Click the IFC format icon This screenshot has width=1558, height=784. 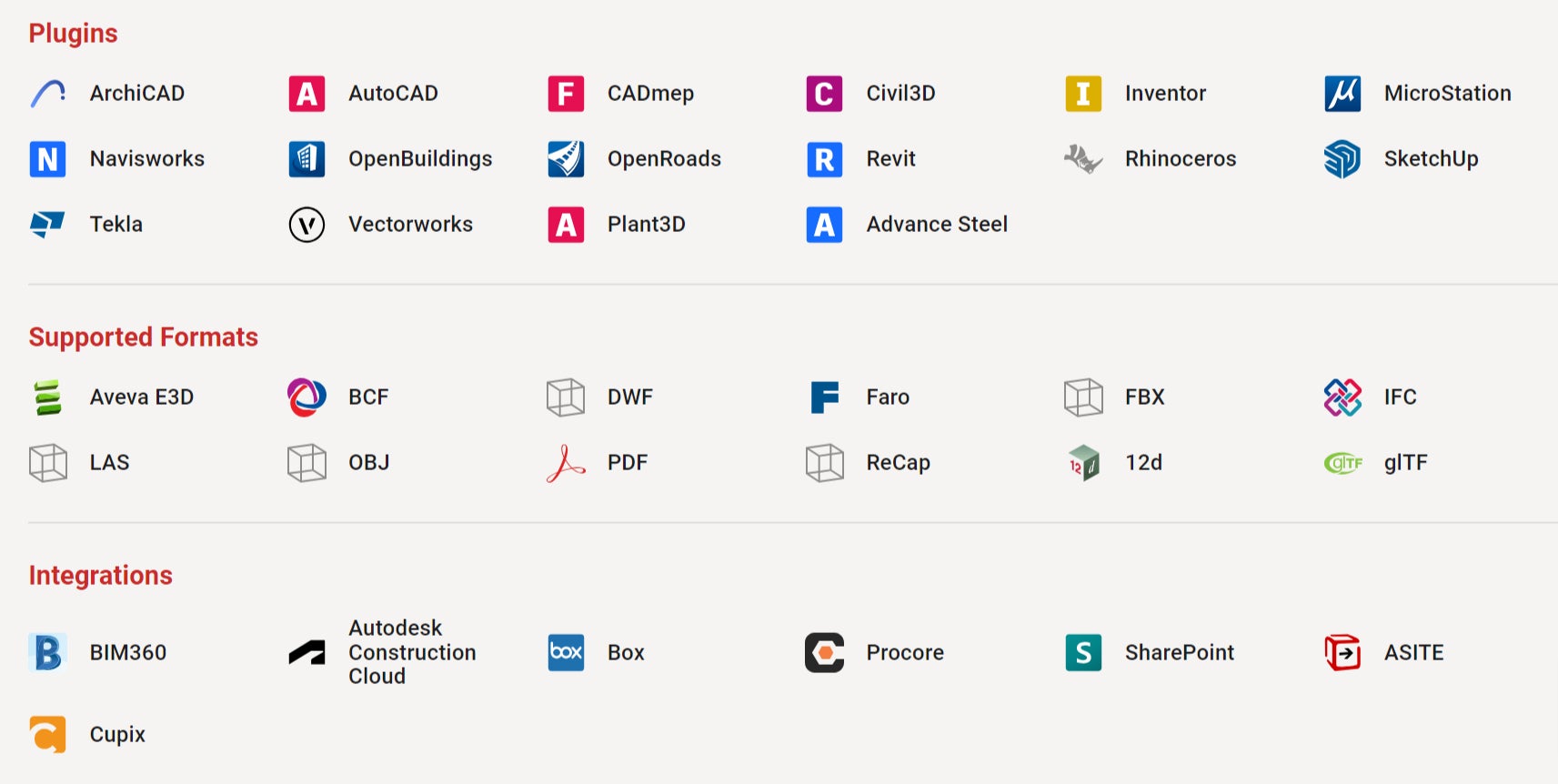(1342, 397)
